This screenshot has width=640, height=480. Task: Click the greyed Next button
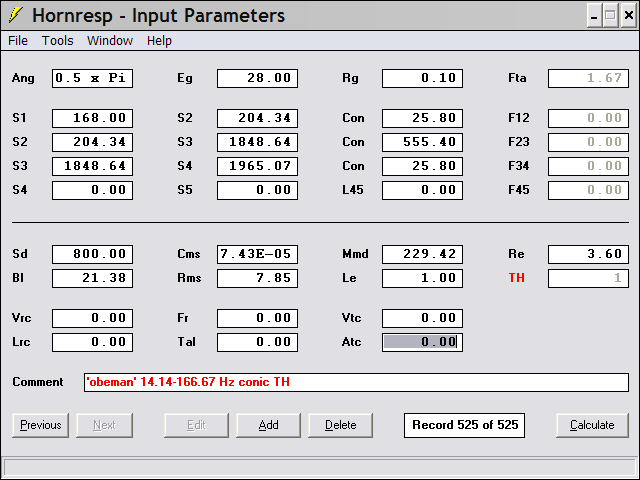point(104,425)
